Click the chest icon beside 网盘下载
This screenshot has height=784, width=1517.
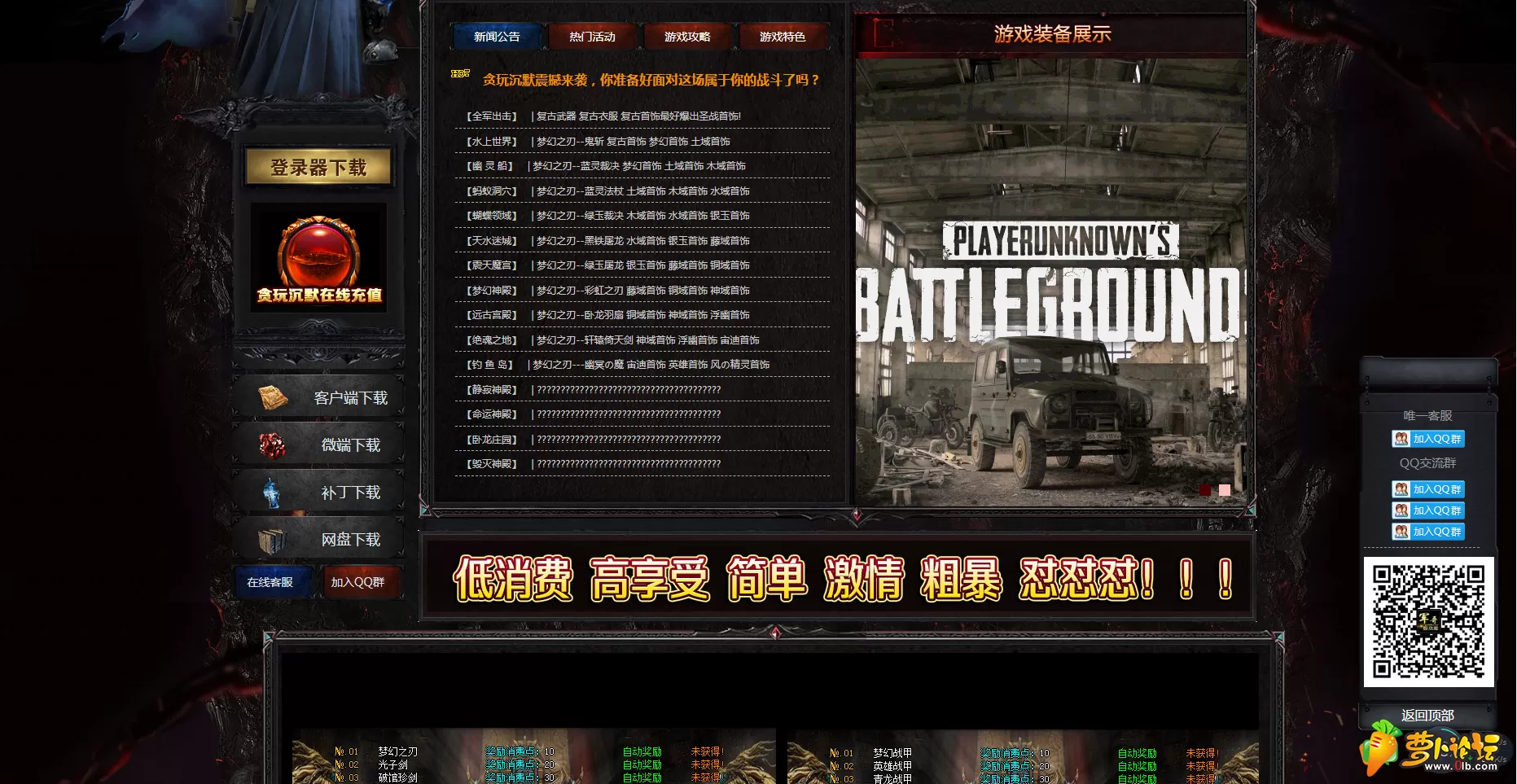273,539
